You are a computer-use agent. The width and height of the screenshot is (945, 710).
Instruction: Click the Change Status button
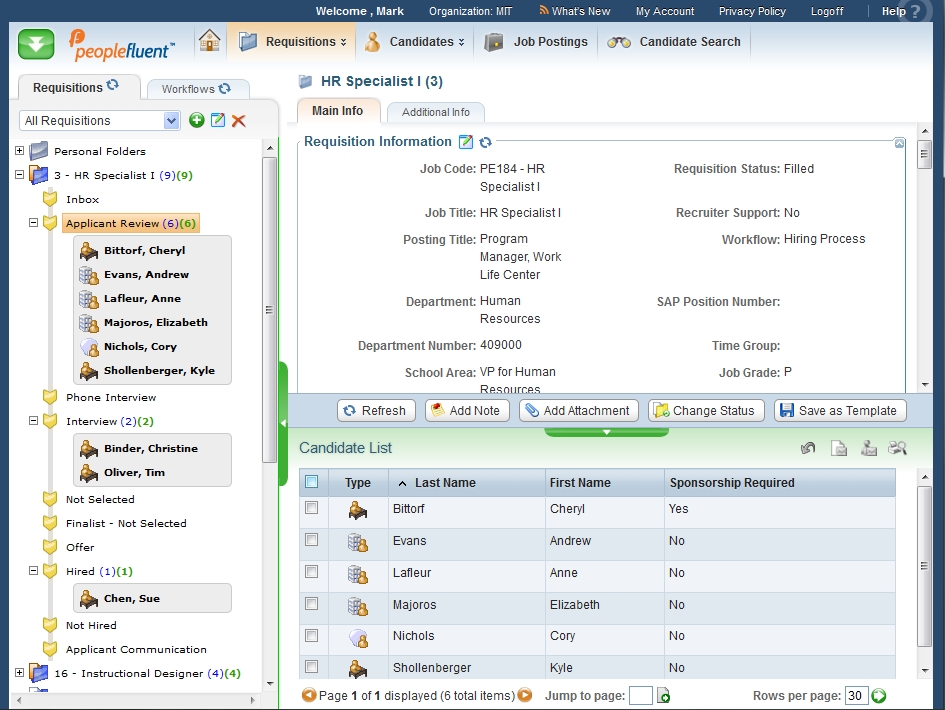(706, 410)
